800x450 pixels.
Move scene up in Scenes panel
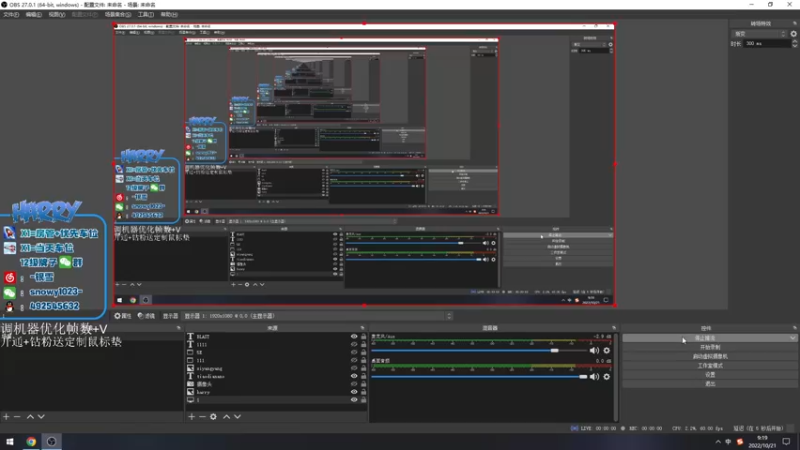point(30,416)
